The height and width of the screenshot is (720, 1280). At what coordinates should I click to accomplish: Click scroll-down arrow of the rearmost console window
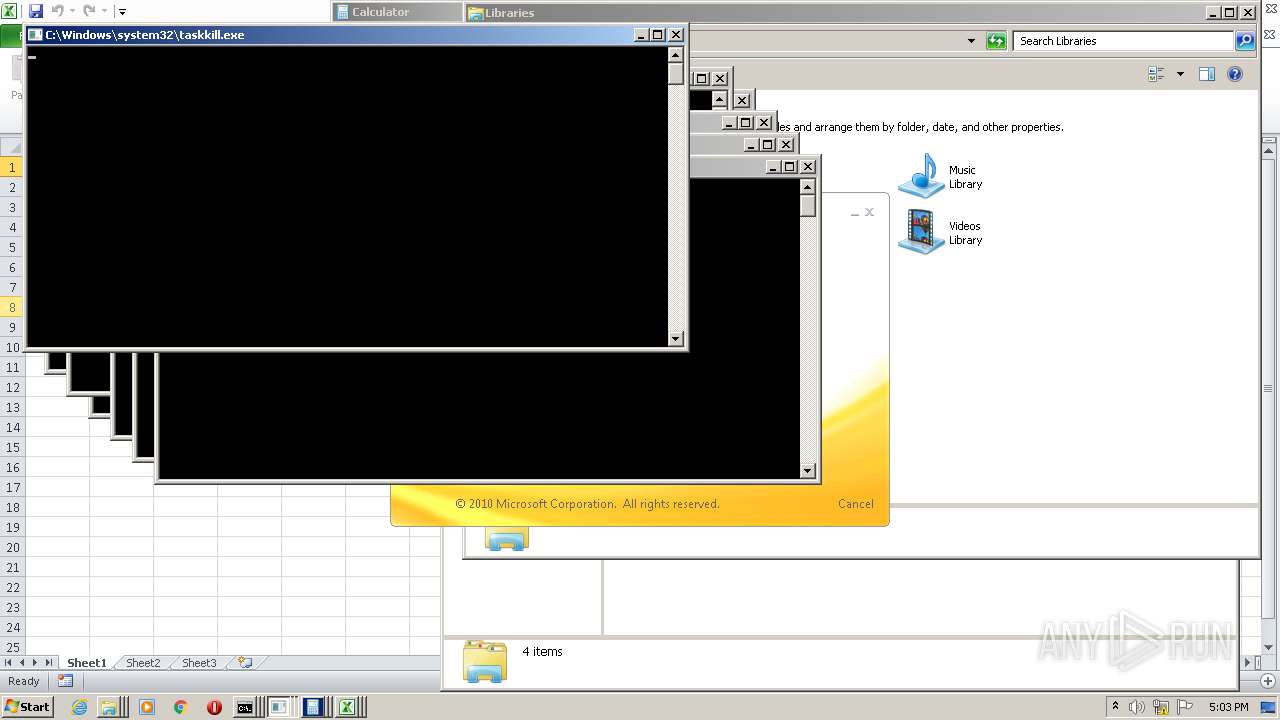pyautogui.click(x=808, y=471)
